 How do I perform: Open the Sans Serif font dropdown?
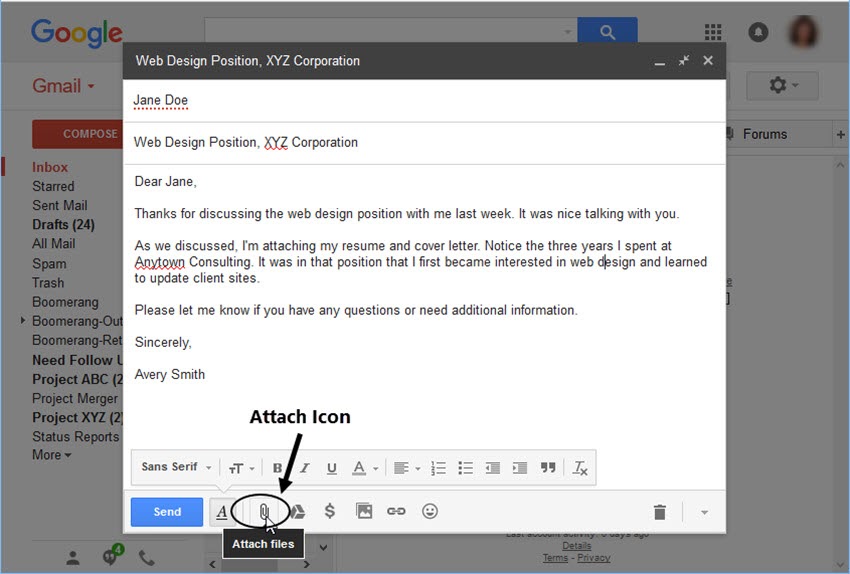[176, 467]
